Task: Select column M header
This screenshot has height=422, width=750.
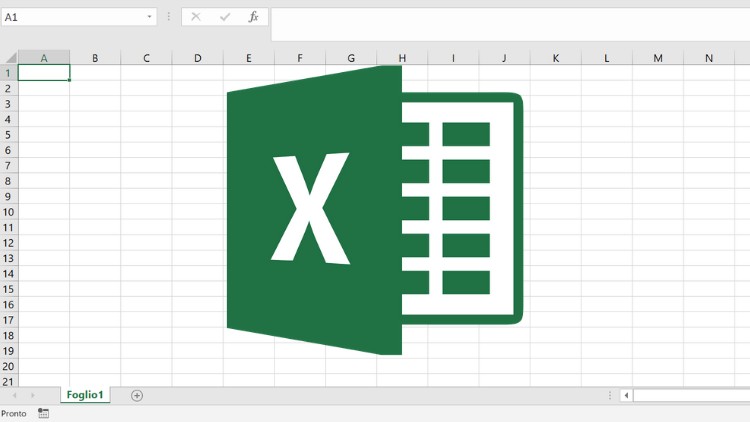Action: tap(658, 58)
